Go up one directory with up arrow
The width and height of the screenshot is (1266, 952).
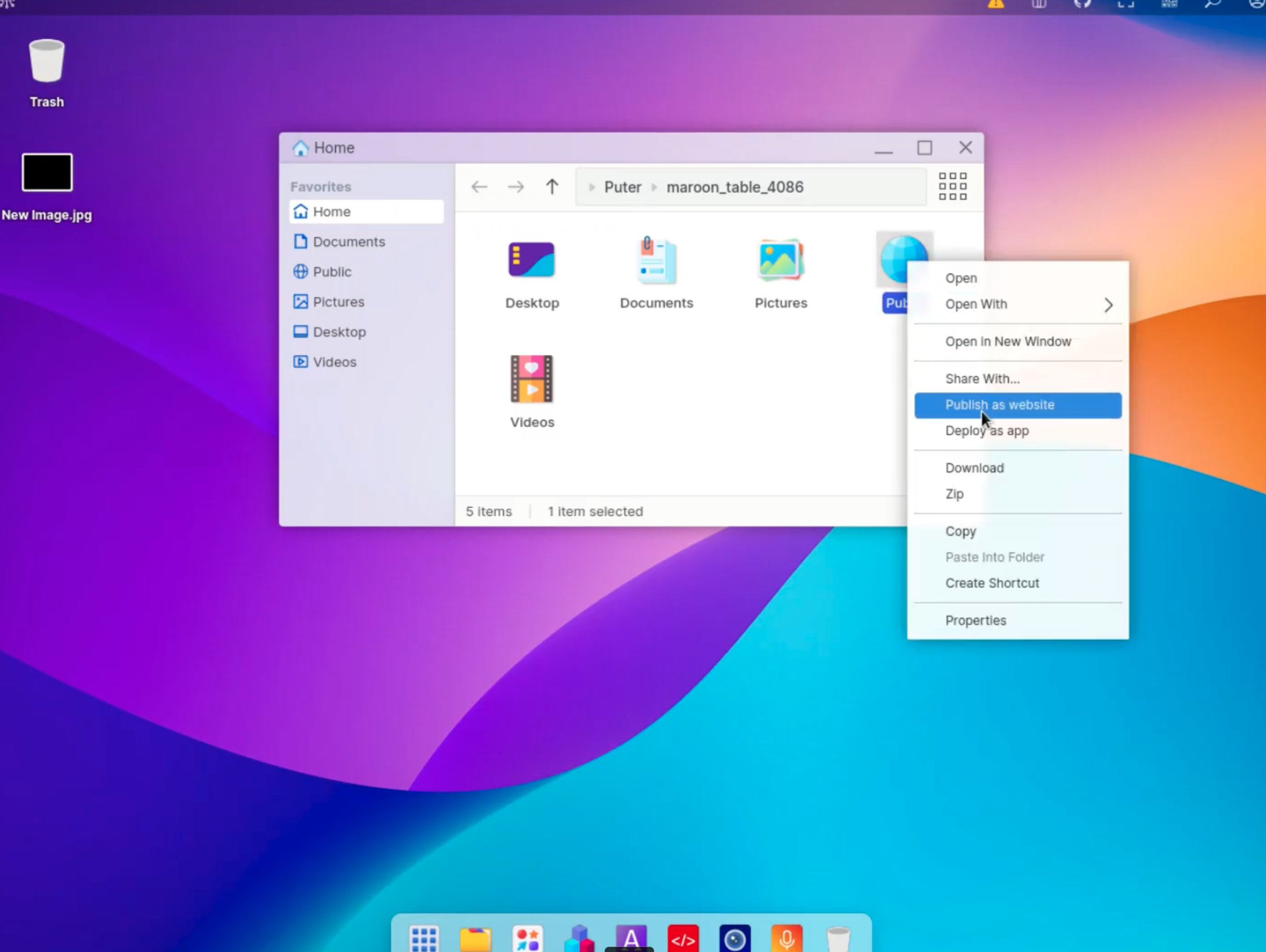(552, 187)
